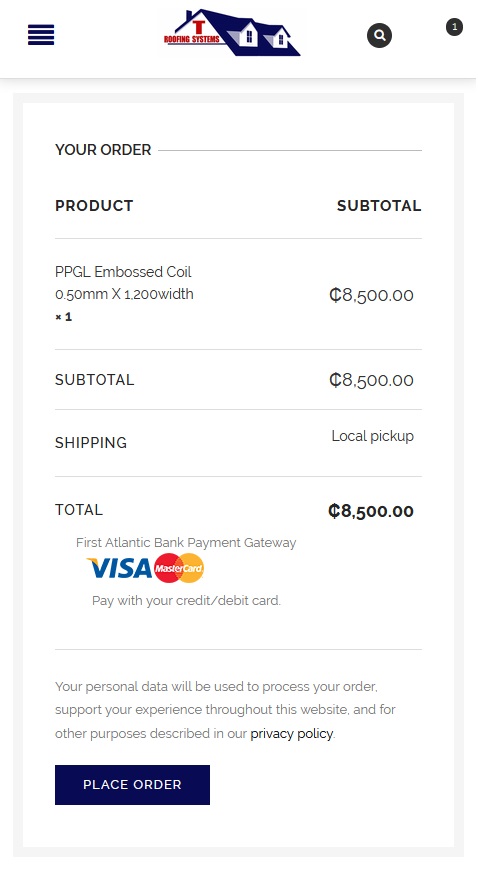Click the VISA card logo
This screenshot has width=478, height=879.
pos(119,568)
